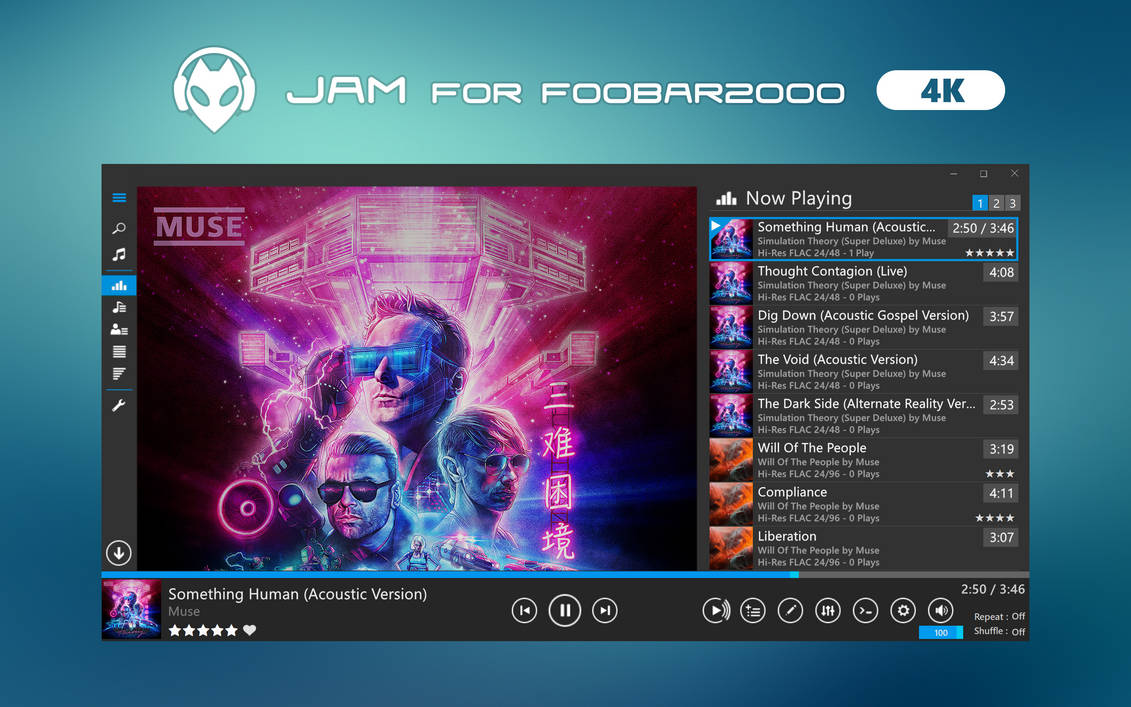Select the playlist queue icon in toolbar

pyautogui.click(x=753, y=610)
